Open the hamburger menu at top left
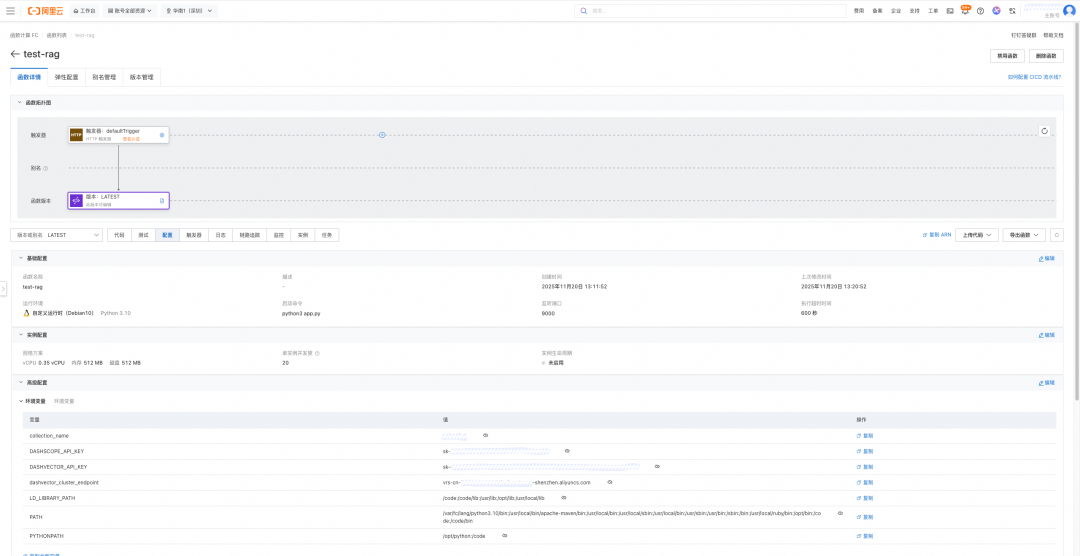Screen dimensions: 1080x556 10,10
